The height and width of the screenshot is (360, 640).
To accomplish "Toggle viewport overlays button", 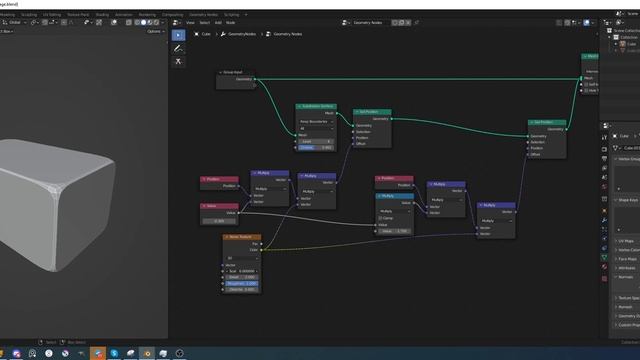I will [x=114, y=22].
